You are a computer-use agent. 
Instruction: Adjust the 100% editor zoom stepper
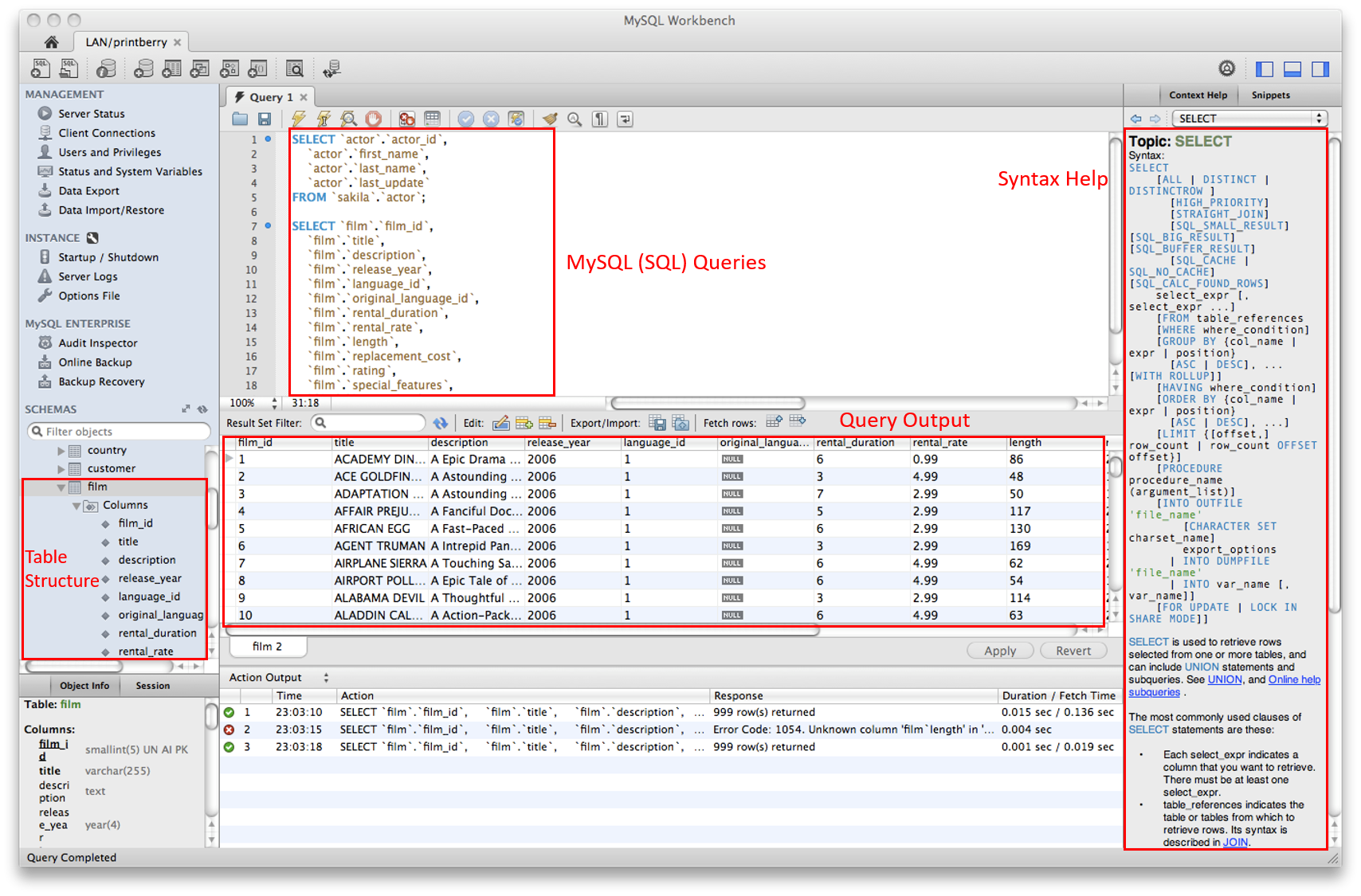[275, 403]
